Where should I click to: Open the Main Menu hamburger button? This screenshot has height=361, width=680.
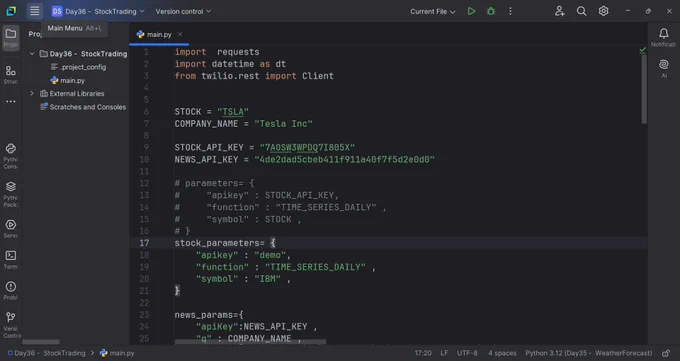click(34, 11)
